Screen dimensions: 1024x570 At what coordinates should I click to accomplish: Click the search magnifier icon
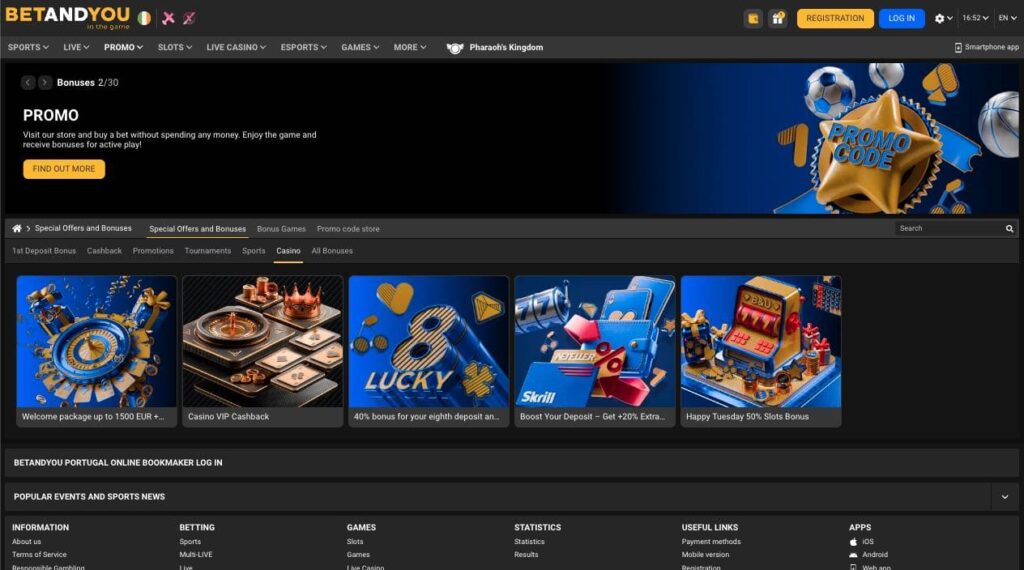pyautogui.click(x=1010, y=229)
